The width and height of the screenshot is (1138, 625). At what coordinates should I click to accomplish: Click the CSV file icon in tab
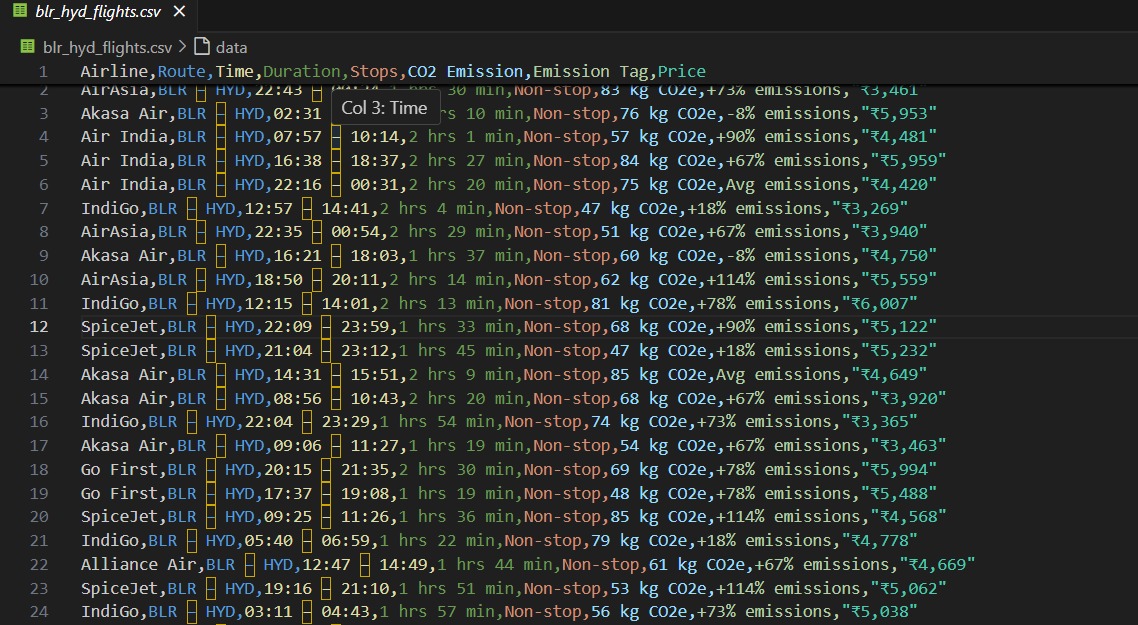pyautogui.click(x=20, y=12)
